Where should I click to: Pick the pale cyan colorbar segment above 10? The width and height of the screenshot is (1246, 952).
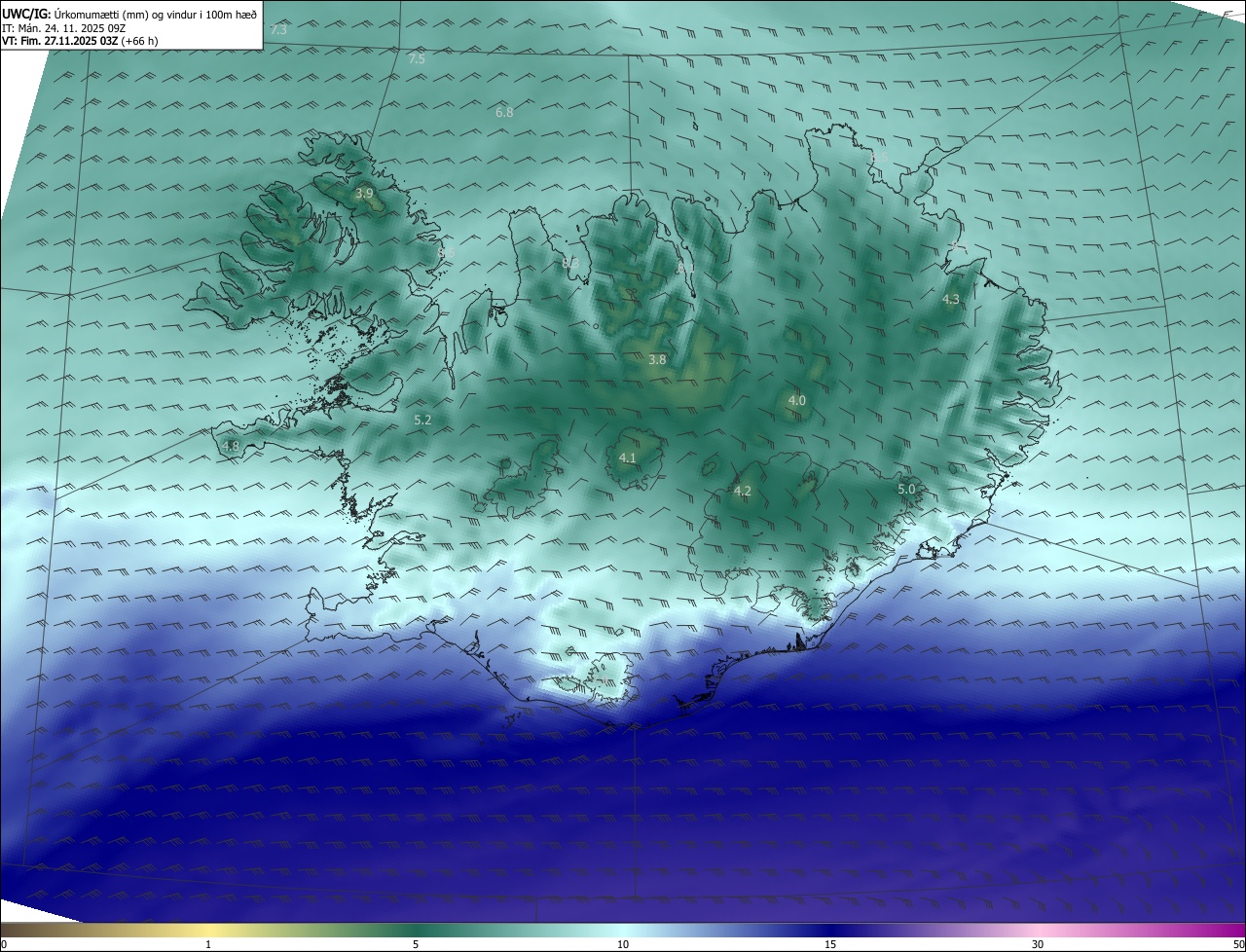pyautogui.click(x=623, y=930)
